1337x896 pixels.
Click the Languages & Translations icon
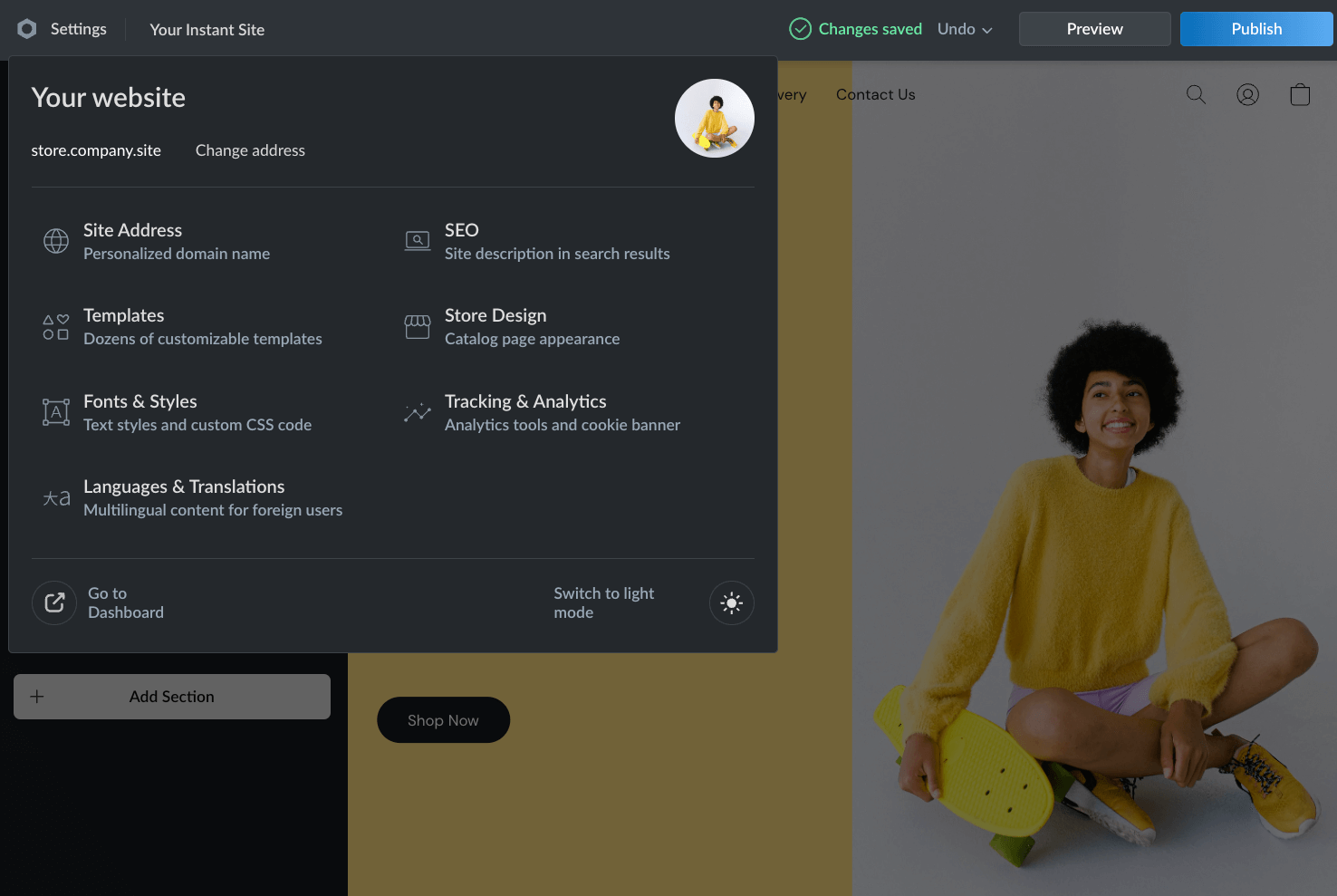click(55, 497)
